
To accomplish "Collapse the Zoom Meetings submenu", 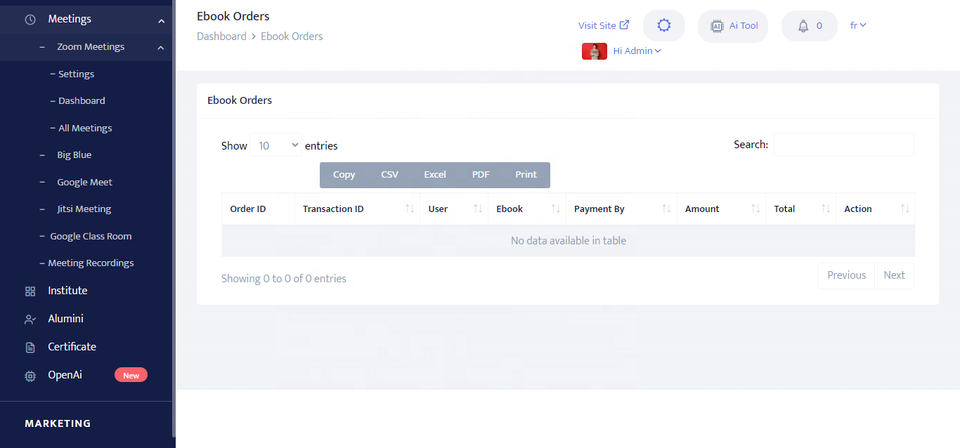I will click(x=160, y=47).
